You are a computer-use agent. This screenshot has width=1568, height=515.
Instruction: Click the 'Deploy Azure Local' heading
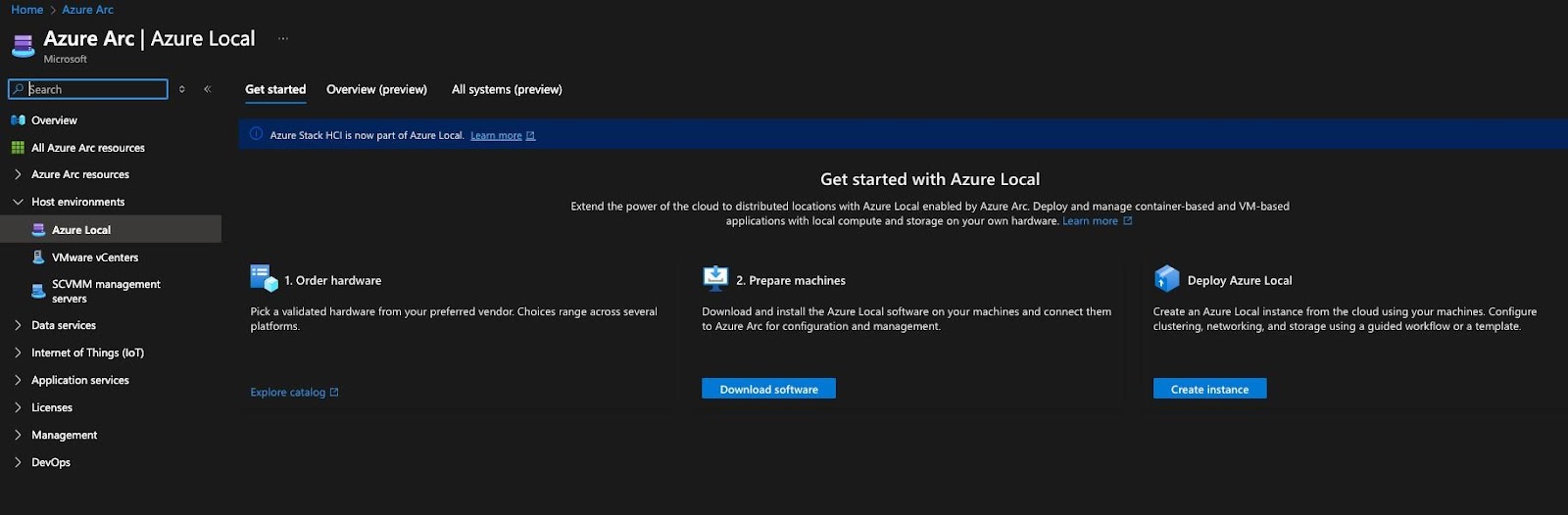(x=1240, y=280)
